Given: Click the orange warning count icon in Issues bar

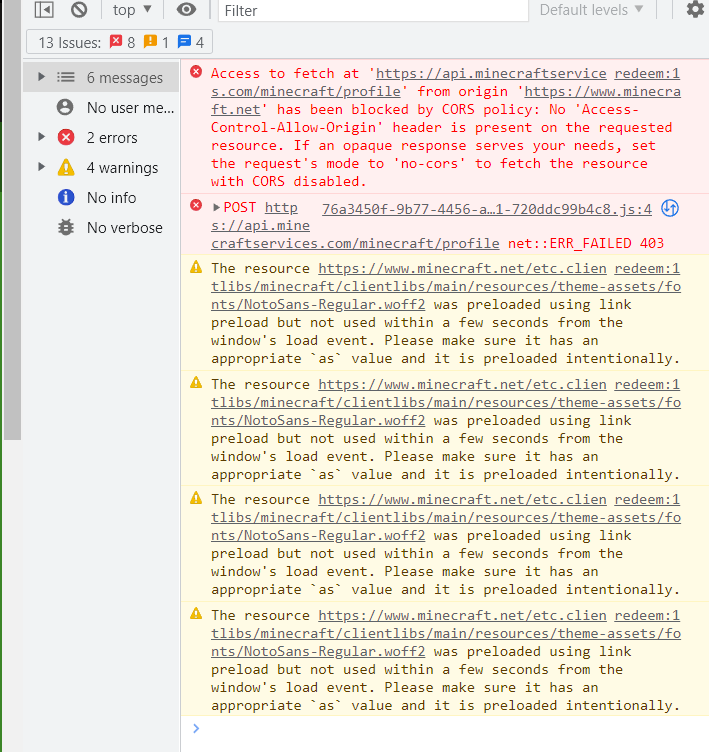Looking at the screenshot, I should point(150,43).
